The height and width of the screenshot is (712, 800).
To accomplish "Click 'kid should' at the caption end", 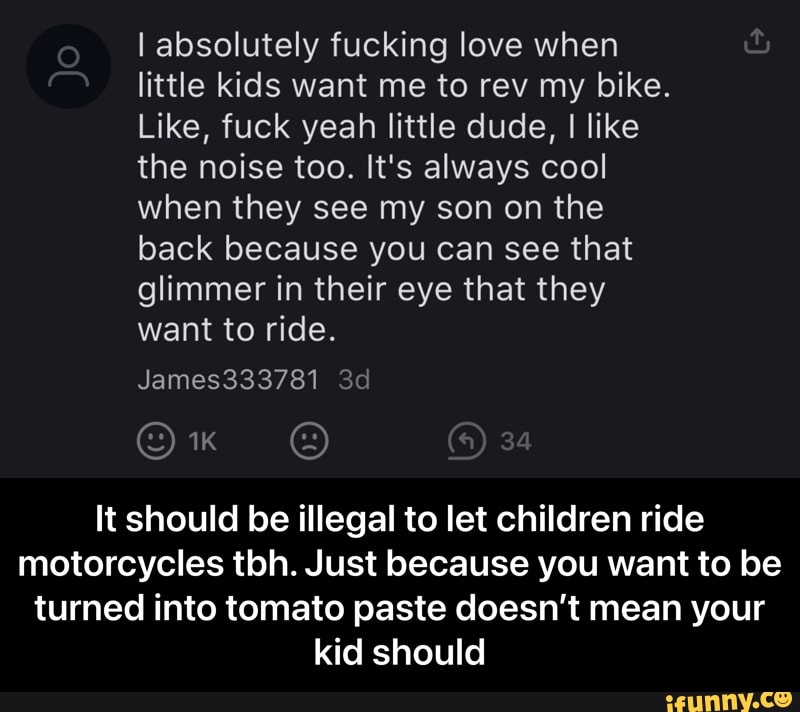I will click(x=399, y=652).
